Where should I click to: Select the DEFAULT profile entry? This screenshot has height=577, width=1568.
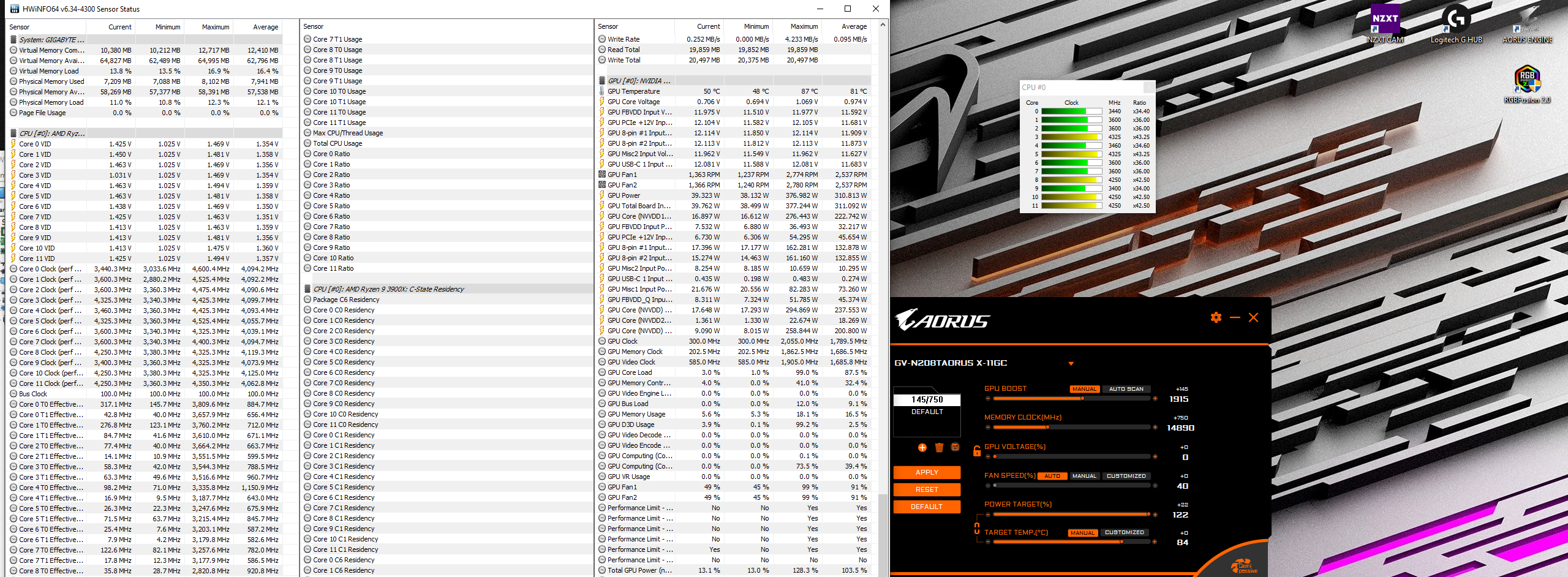pyautogui.click(x=927, y=412)
